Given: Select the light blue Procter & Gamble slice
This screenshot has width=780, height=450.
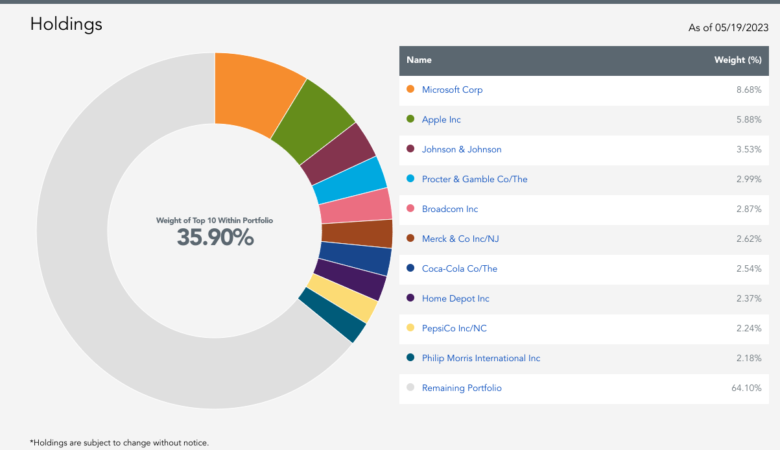Looking at the screenshot, I should point(351,181).
